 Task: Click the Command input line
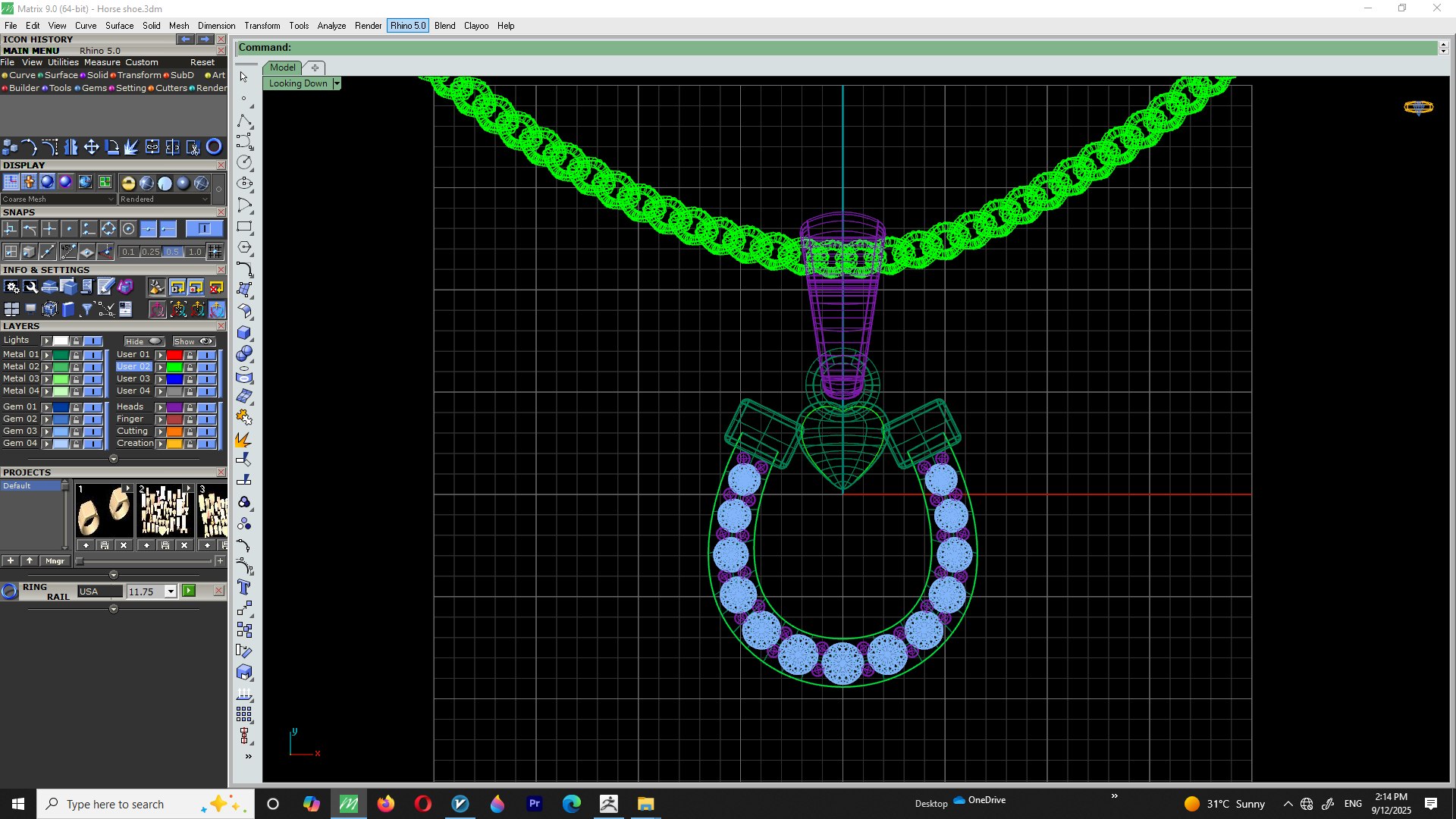(x=836, y=48)
